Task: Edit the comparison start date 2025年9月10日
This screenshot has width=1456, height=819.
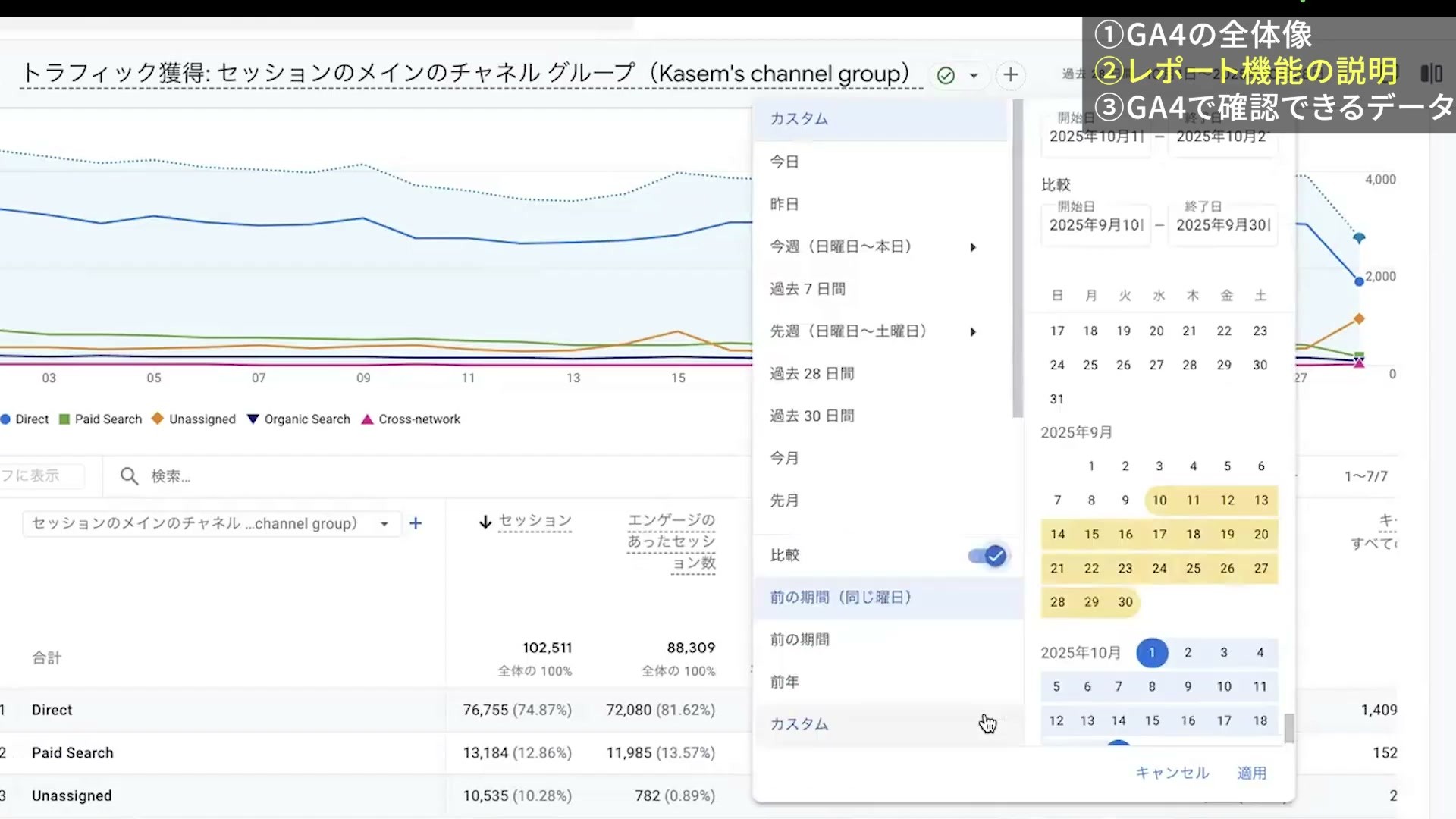Action: [x=1096, y=225]
